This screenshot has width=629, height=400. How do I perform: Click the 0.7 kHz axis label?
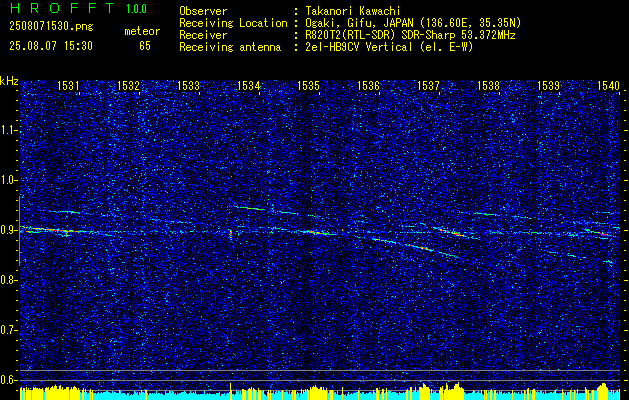click(x=7, y=330)
